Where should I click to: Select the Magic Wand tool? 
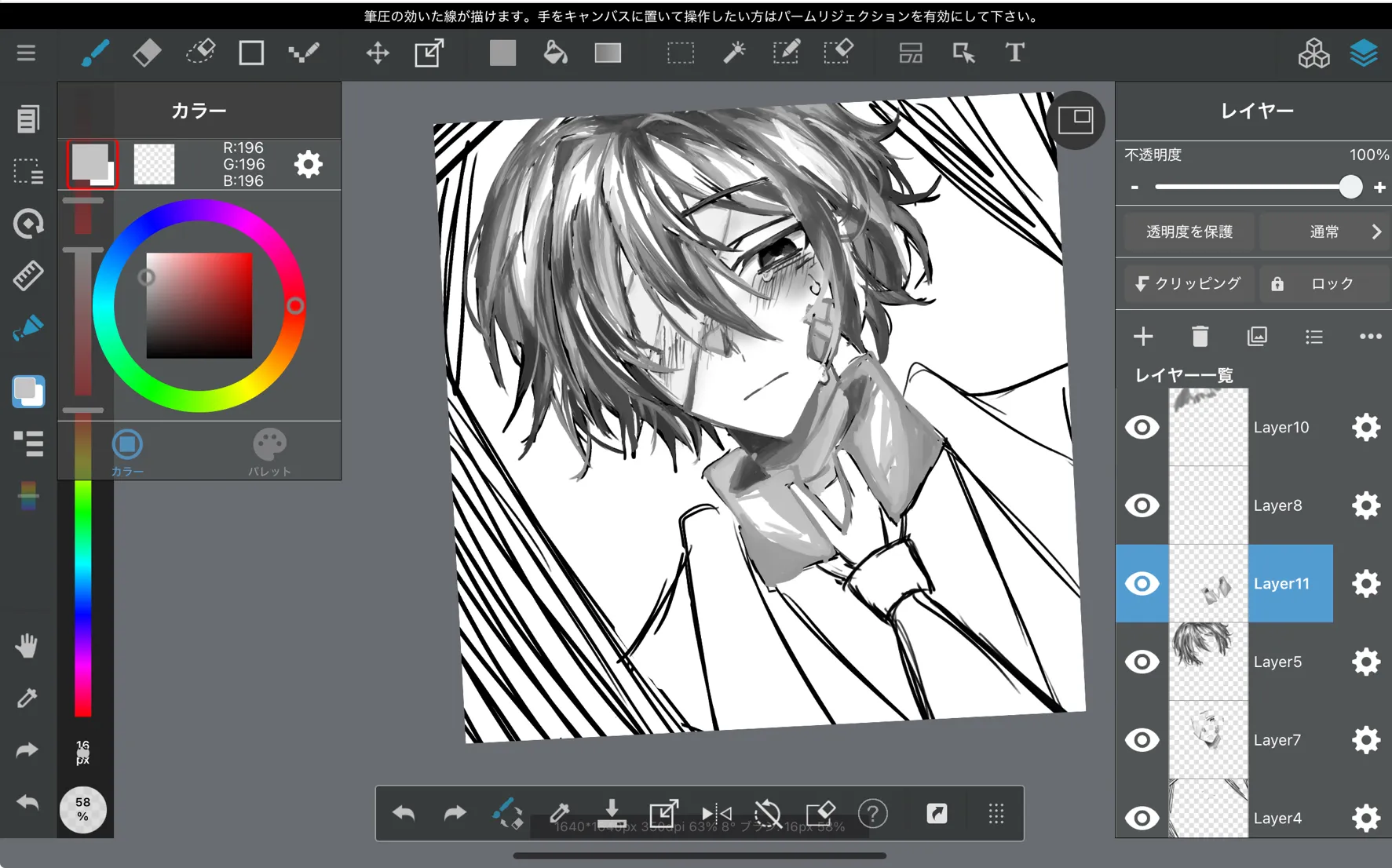734,53
